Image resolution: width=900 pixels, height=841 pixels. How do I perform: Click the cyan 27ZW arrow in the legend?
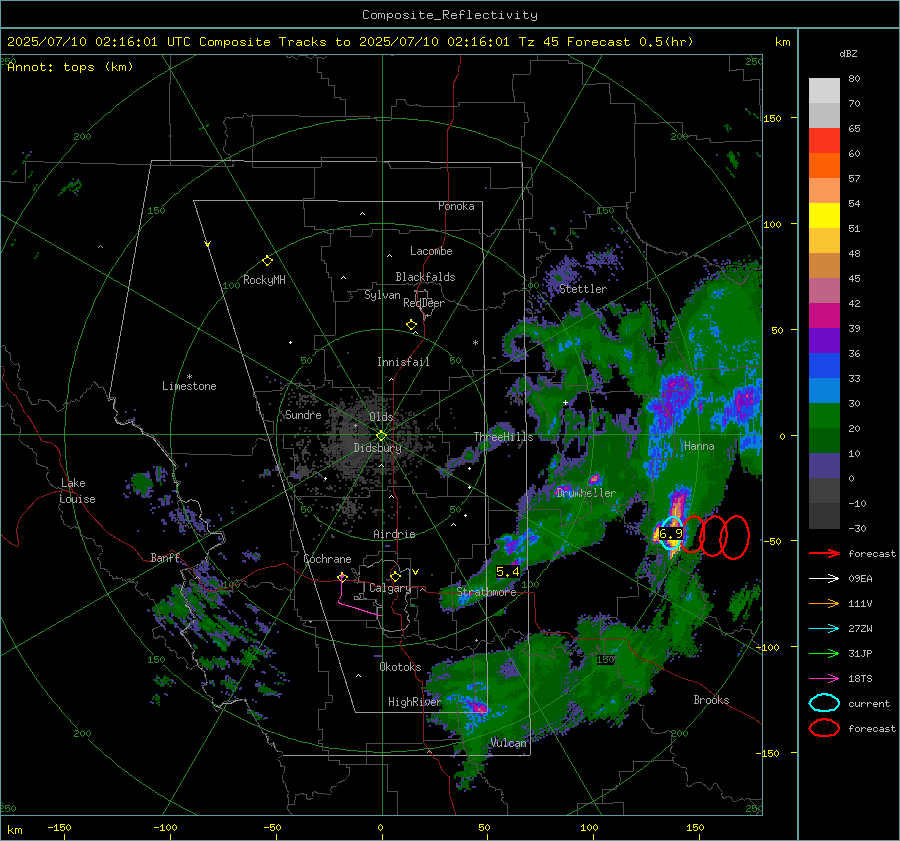(x=824, y=629)
